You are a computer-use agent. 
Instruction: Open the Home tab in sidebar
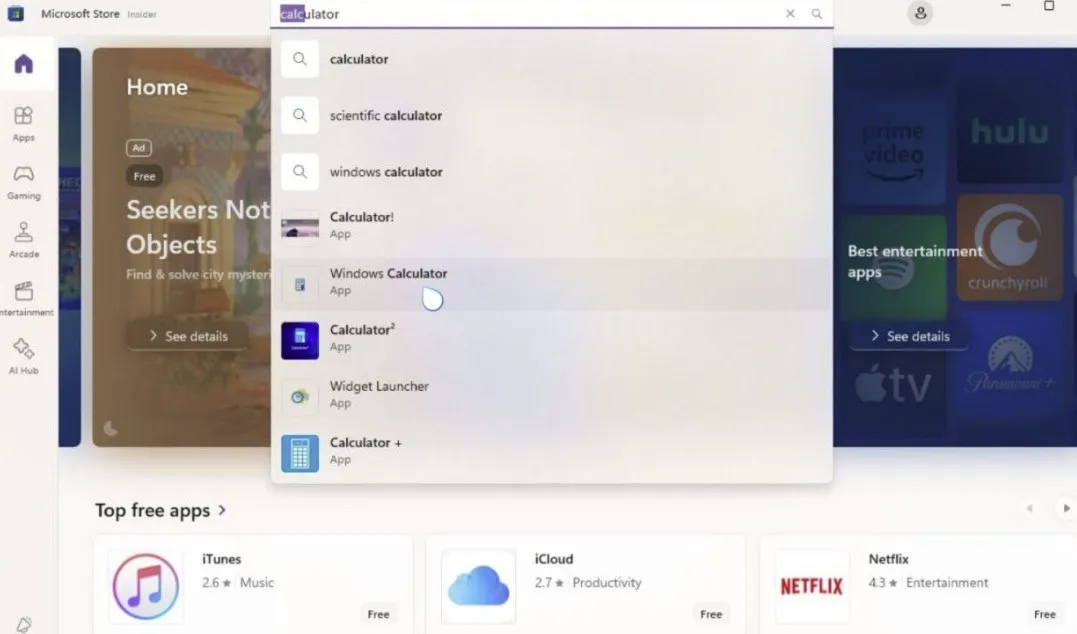24,64
